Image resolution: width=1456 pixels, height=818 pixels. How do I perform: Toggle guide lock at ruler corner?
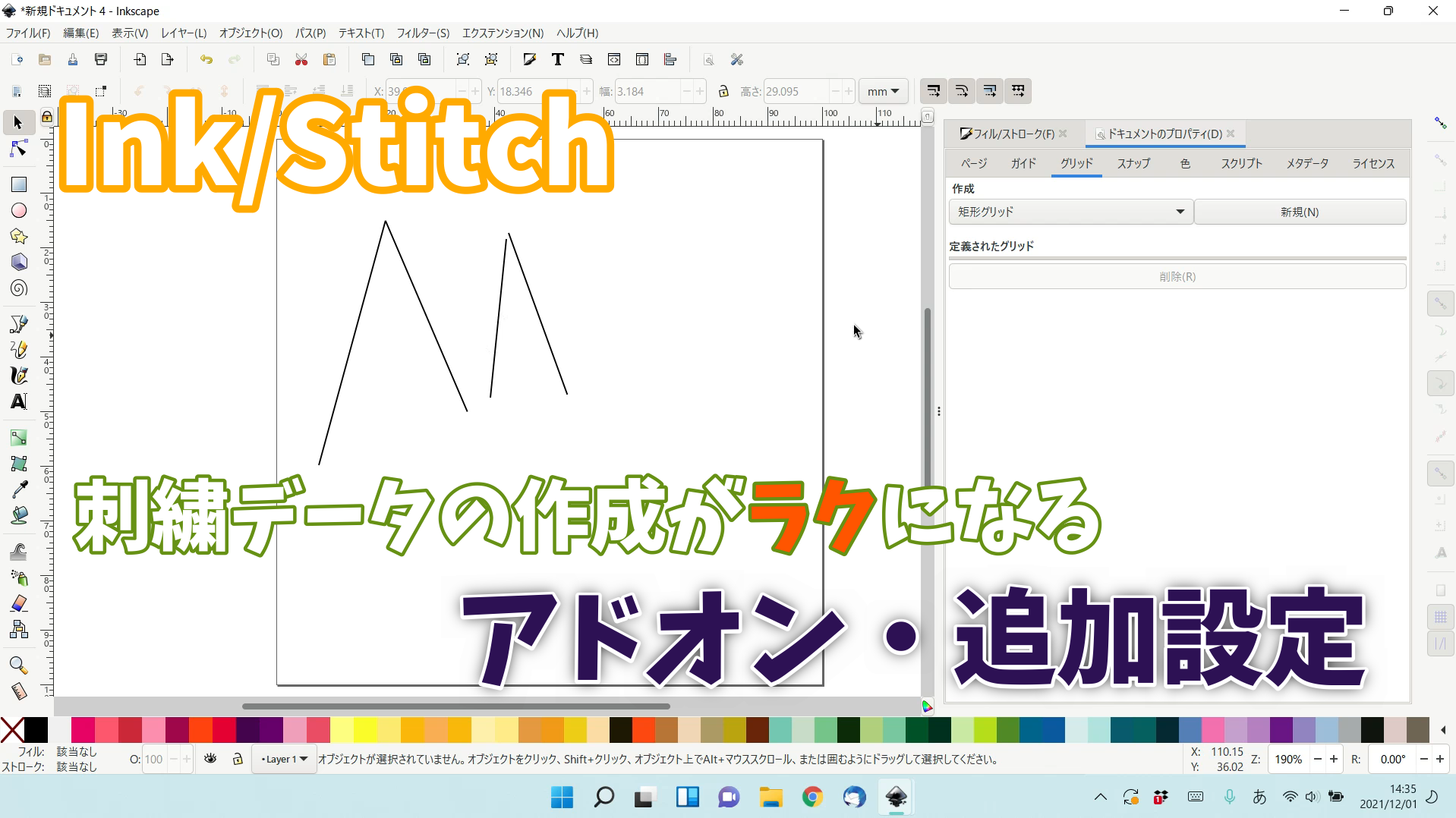47,116
